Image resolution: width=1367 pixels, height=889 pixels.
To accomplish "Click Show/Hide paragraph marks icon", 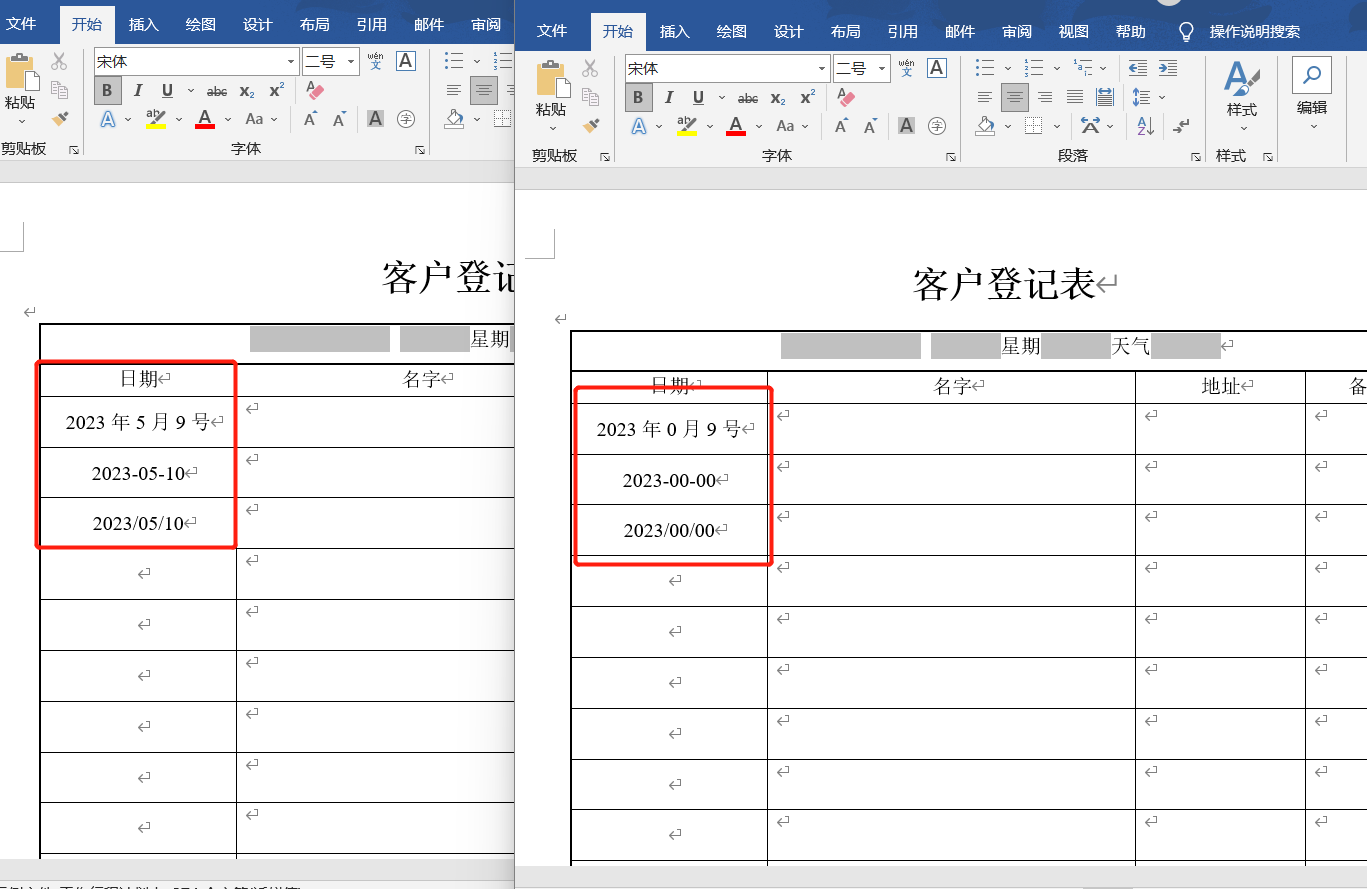I will point(1182,125).
